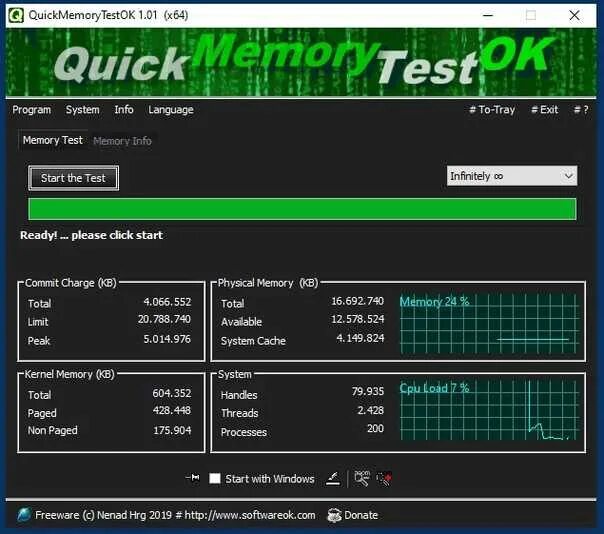Click the Donate link
Screen dimensions: 604x534
pos(361,515)
